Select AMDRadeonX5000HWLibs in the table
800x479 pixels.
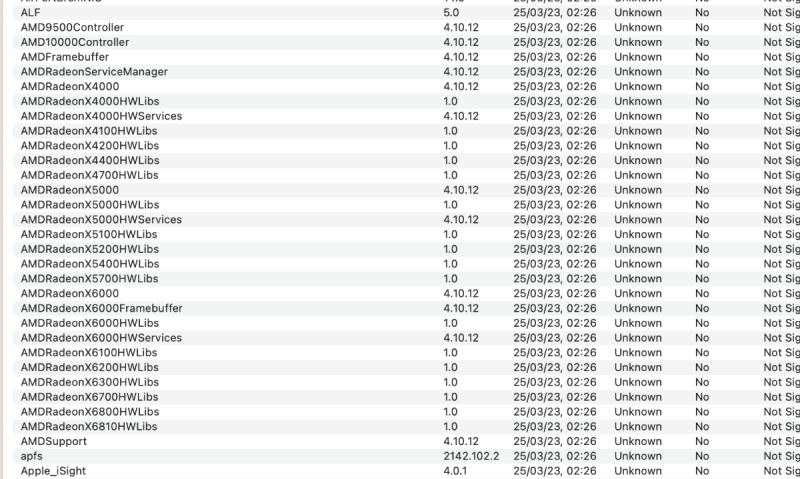pos(90,205)
